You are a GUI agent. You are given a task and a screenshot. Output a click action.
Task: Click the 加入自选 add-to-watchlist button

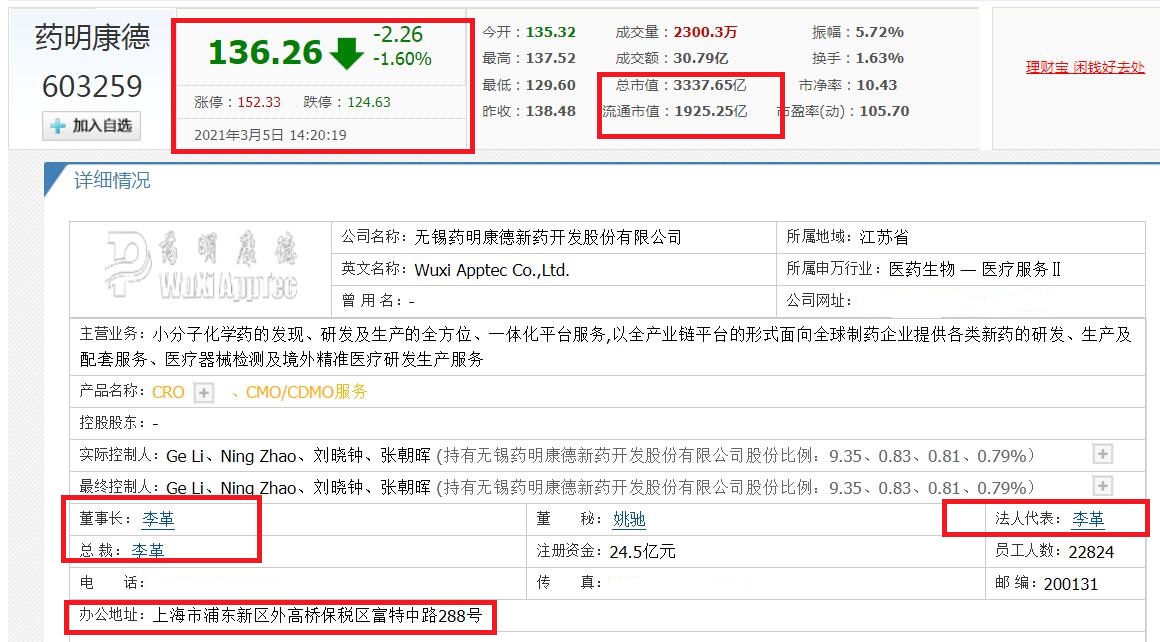[x=91, y=126]
